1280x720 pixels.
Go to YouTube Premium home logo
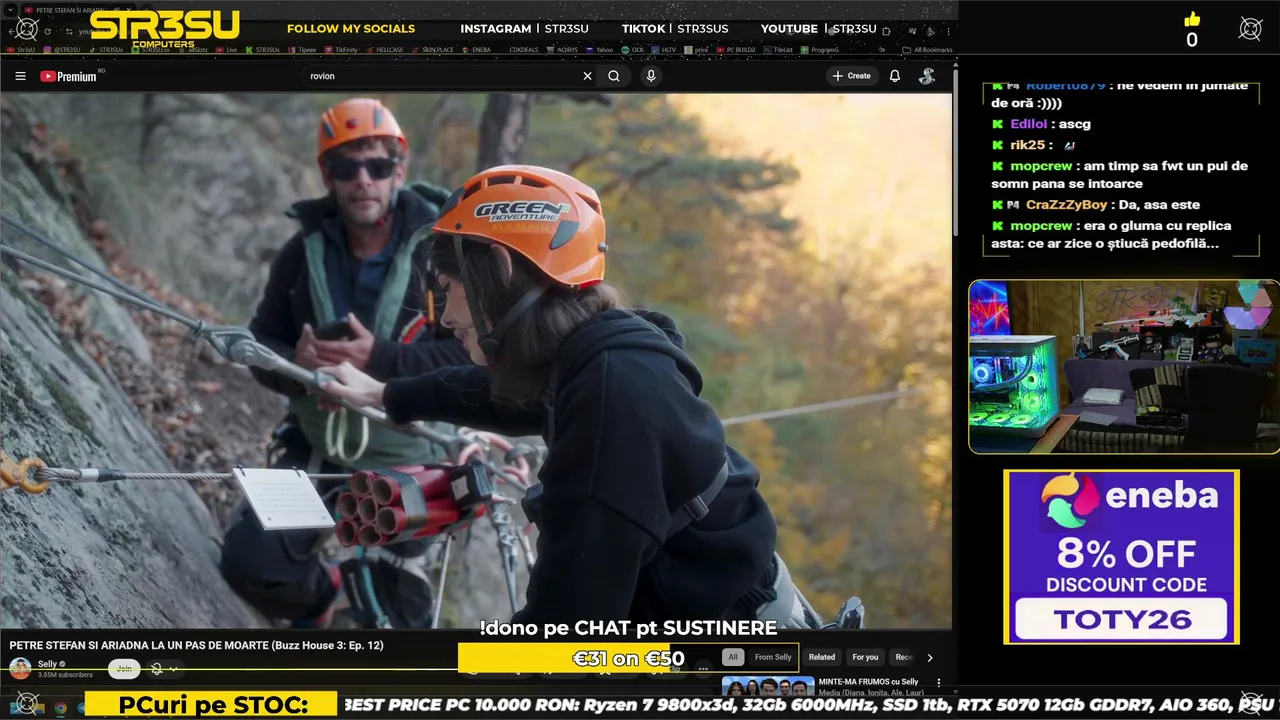click(x=68, y=76)
